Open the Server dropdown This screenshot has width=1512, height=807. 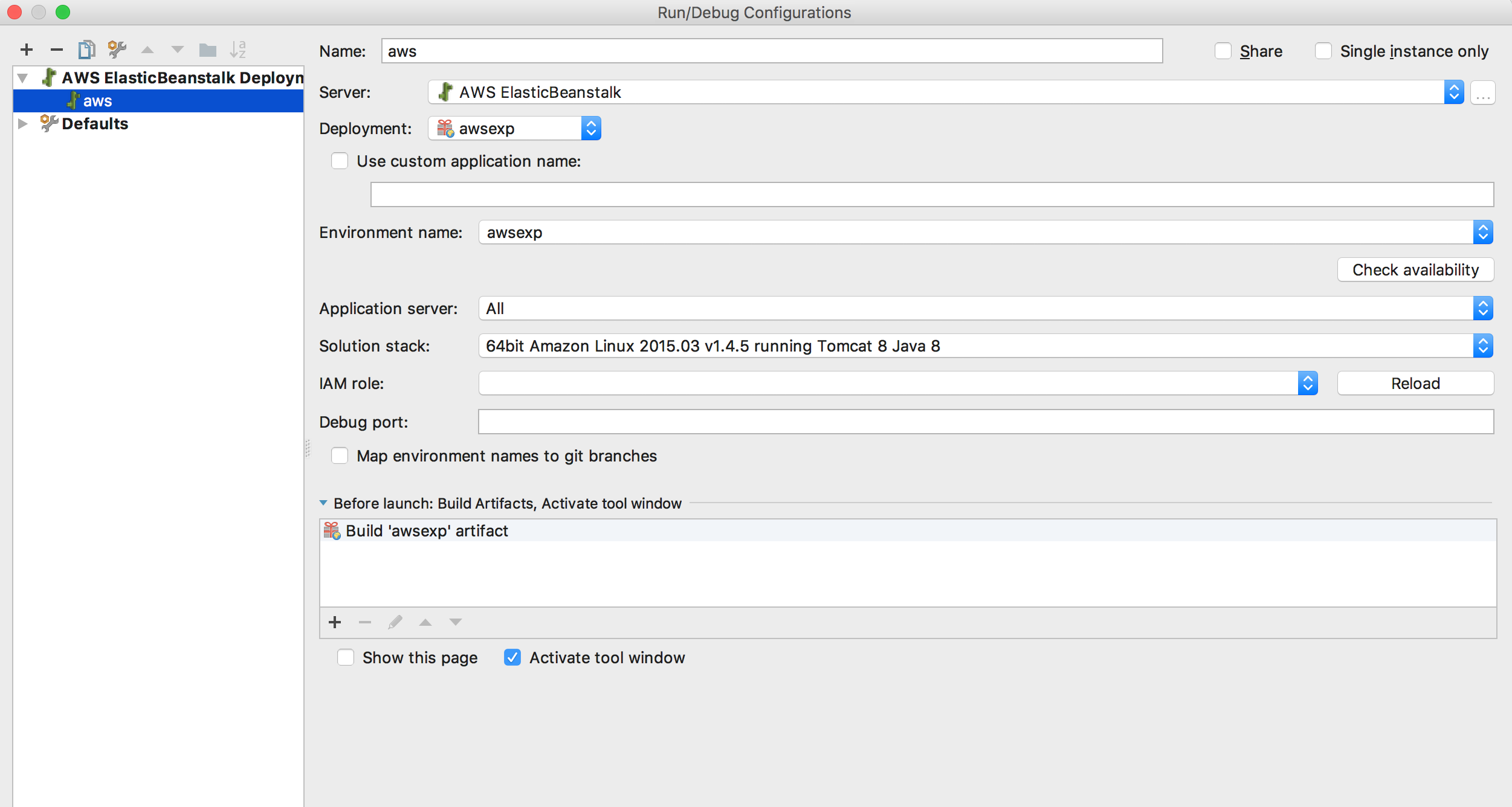tap(946, 92)
